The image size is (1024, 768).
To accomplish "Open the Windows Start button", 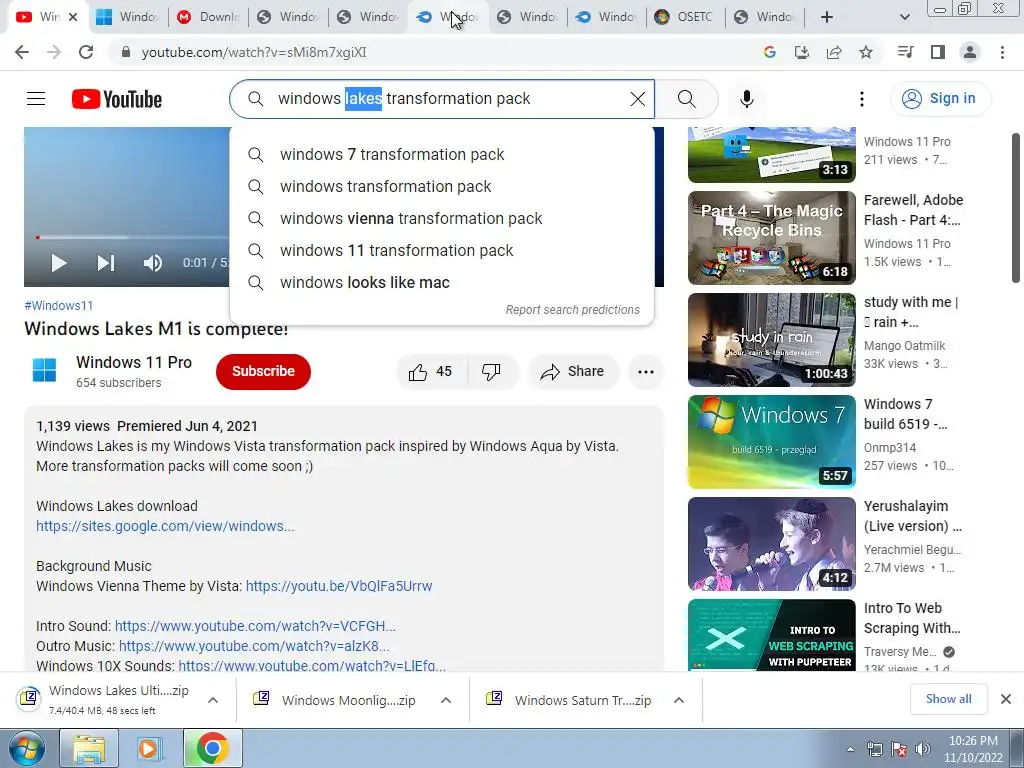I will point(26,748).
